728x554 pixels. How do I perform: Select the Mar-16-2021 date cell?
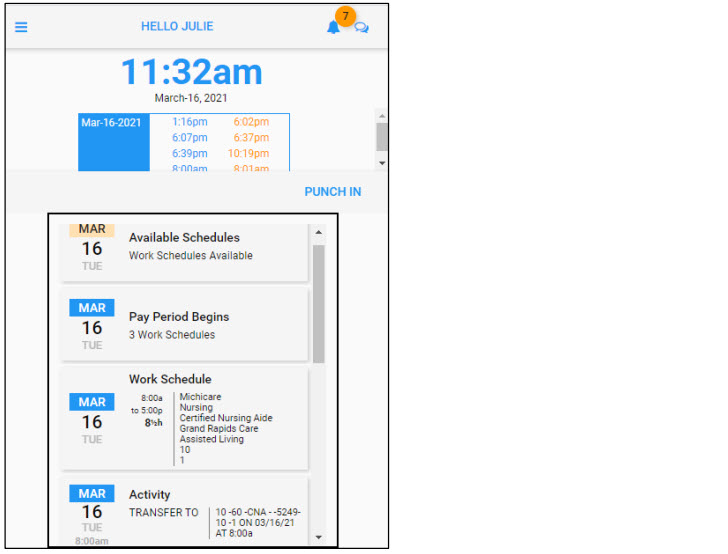click(x=111, y=123)
